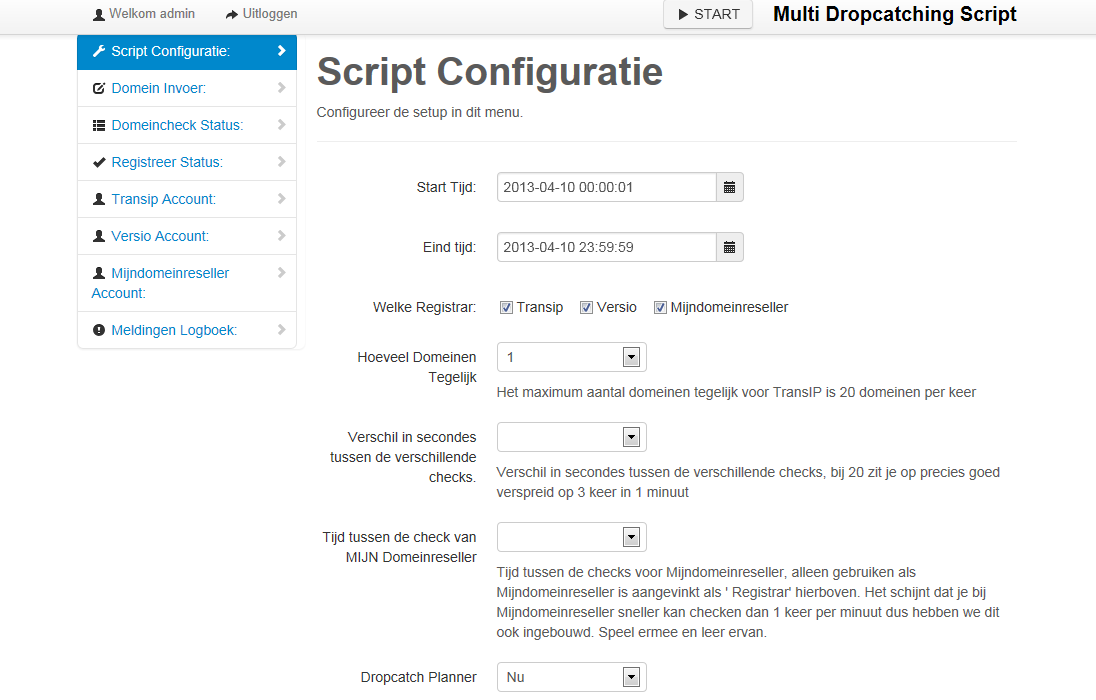Open the Hoeveel Domeinen Tegelijk dropdown
This screenshot has height=700, width=1096.
pyautogui.click(x=571, y=357)
